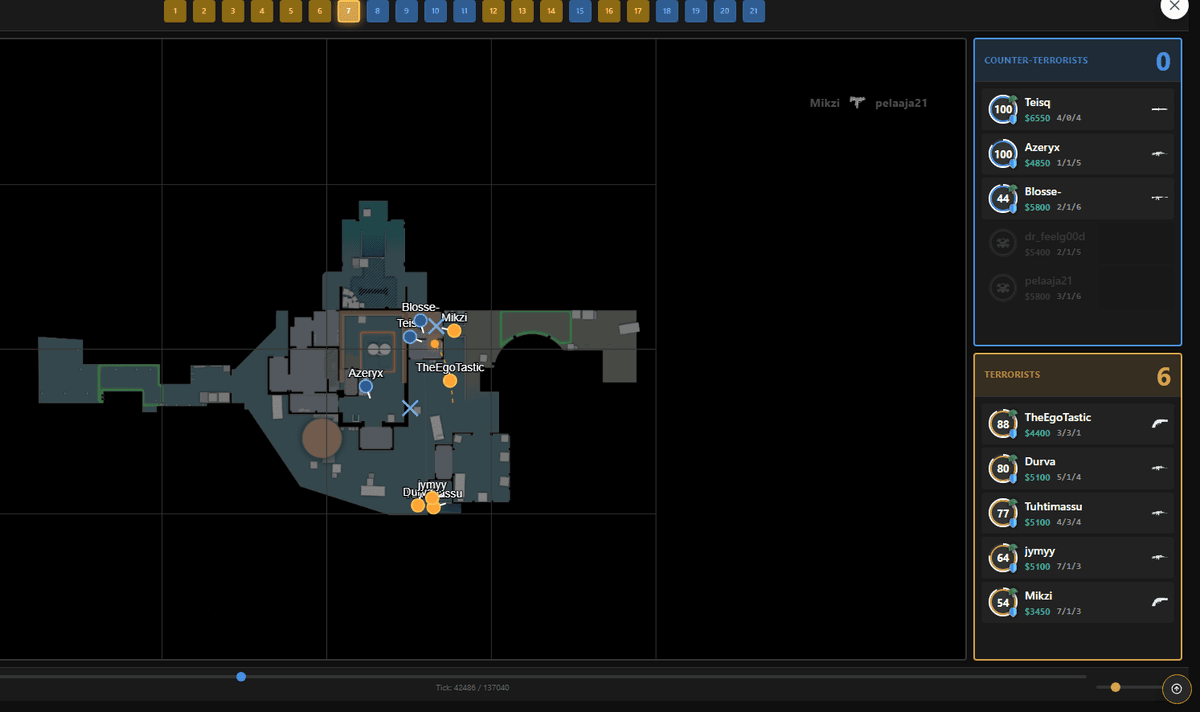Switch to round 9
This screenshot has height=712, width=1200.
point(407,11)
